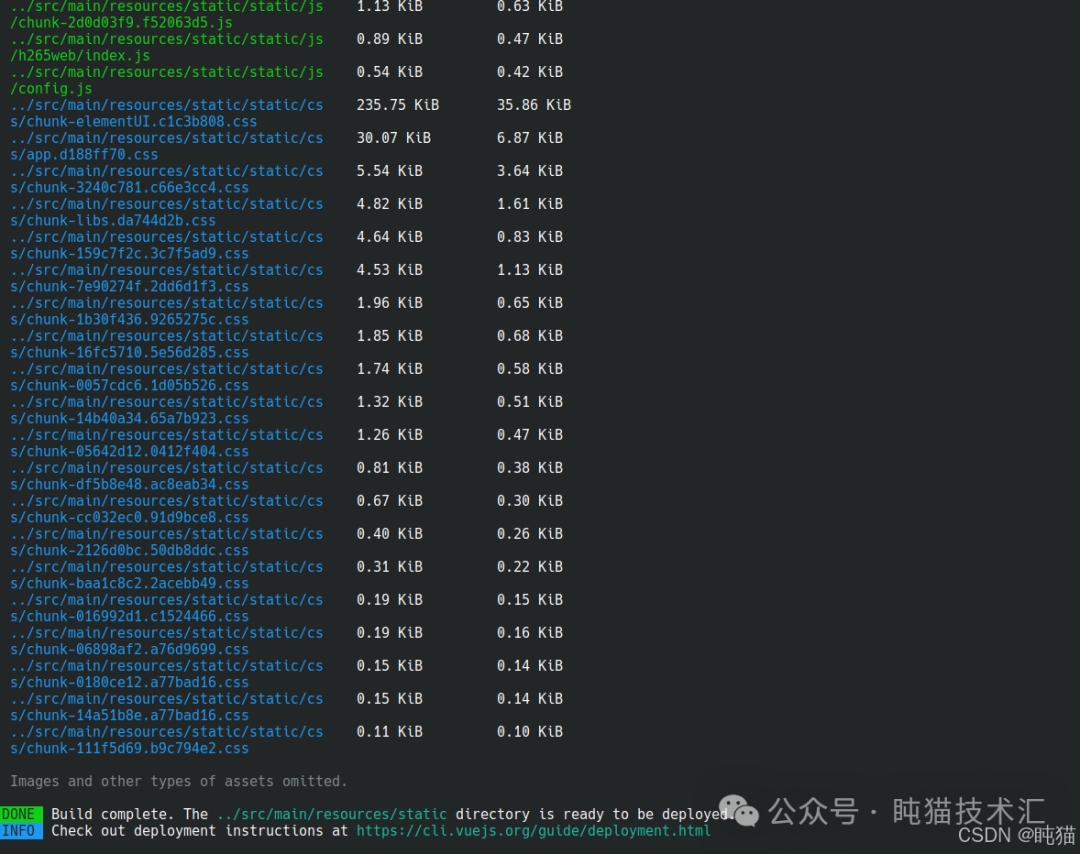Image resolution: width=1080 pixels, height=854 pixels.
Task: Click the blue INFO badge
Action: (x=21, y=831)
